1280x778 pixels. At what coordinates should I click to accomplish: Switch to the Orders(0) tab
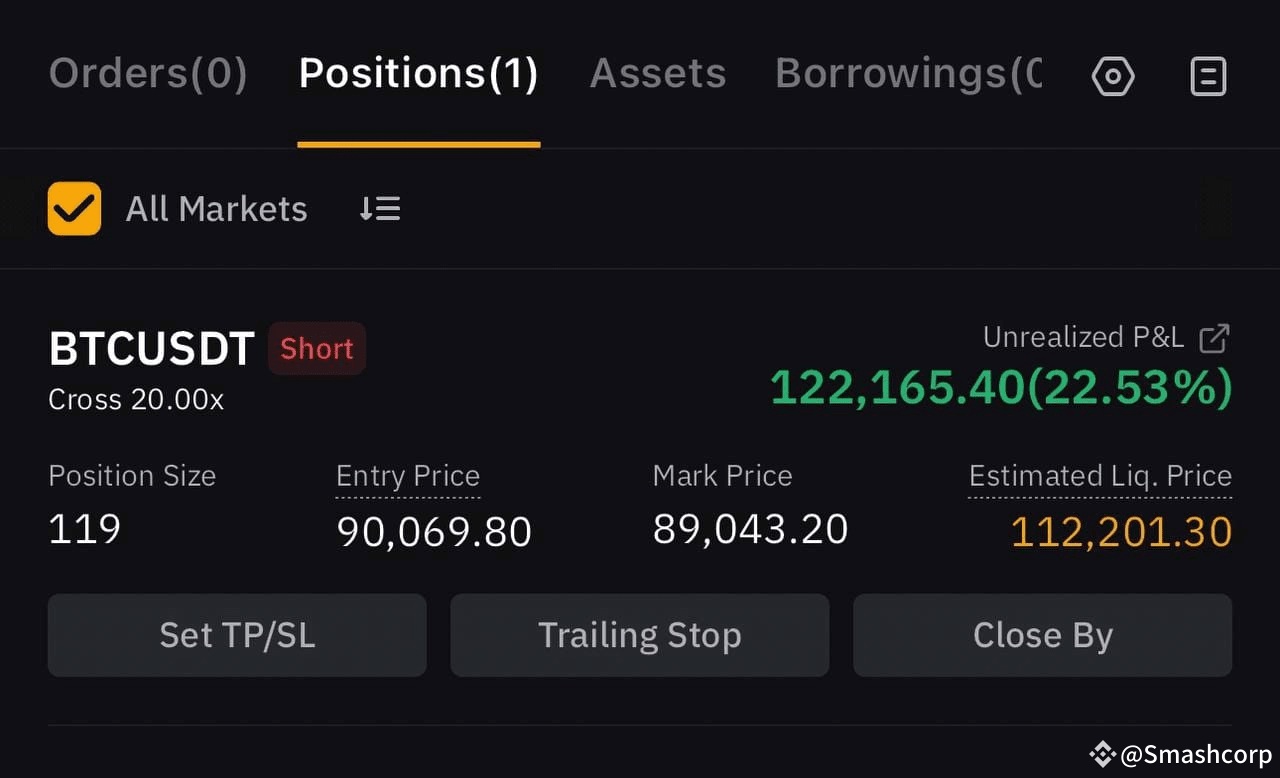148,74
